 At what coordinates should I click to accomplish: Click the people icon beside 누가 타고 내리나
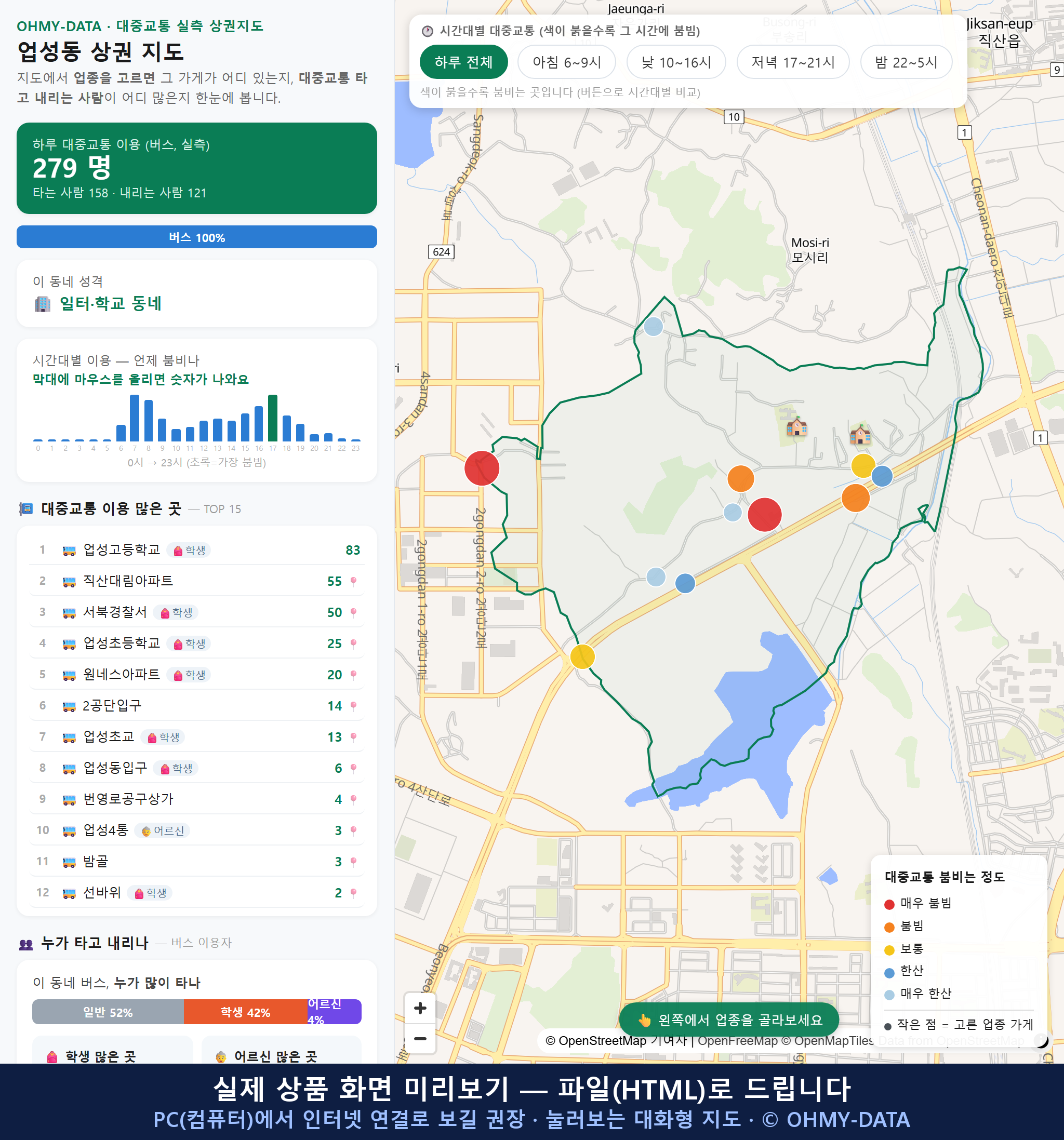pyautogui.click(x=26, y=944)
